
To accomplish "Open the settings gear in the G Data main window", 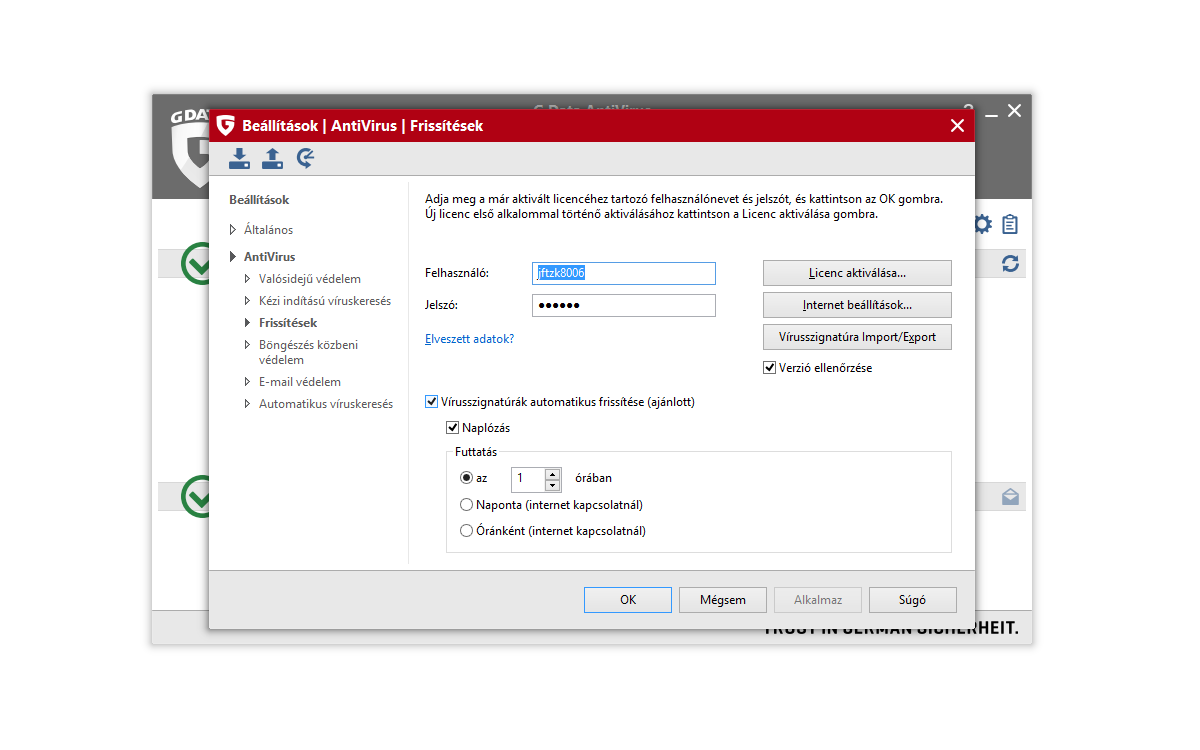I will click(x=983, y=224).
